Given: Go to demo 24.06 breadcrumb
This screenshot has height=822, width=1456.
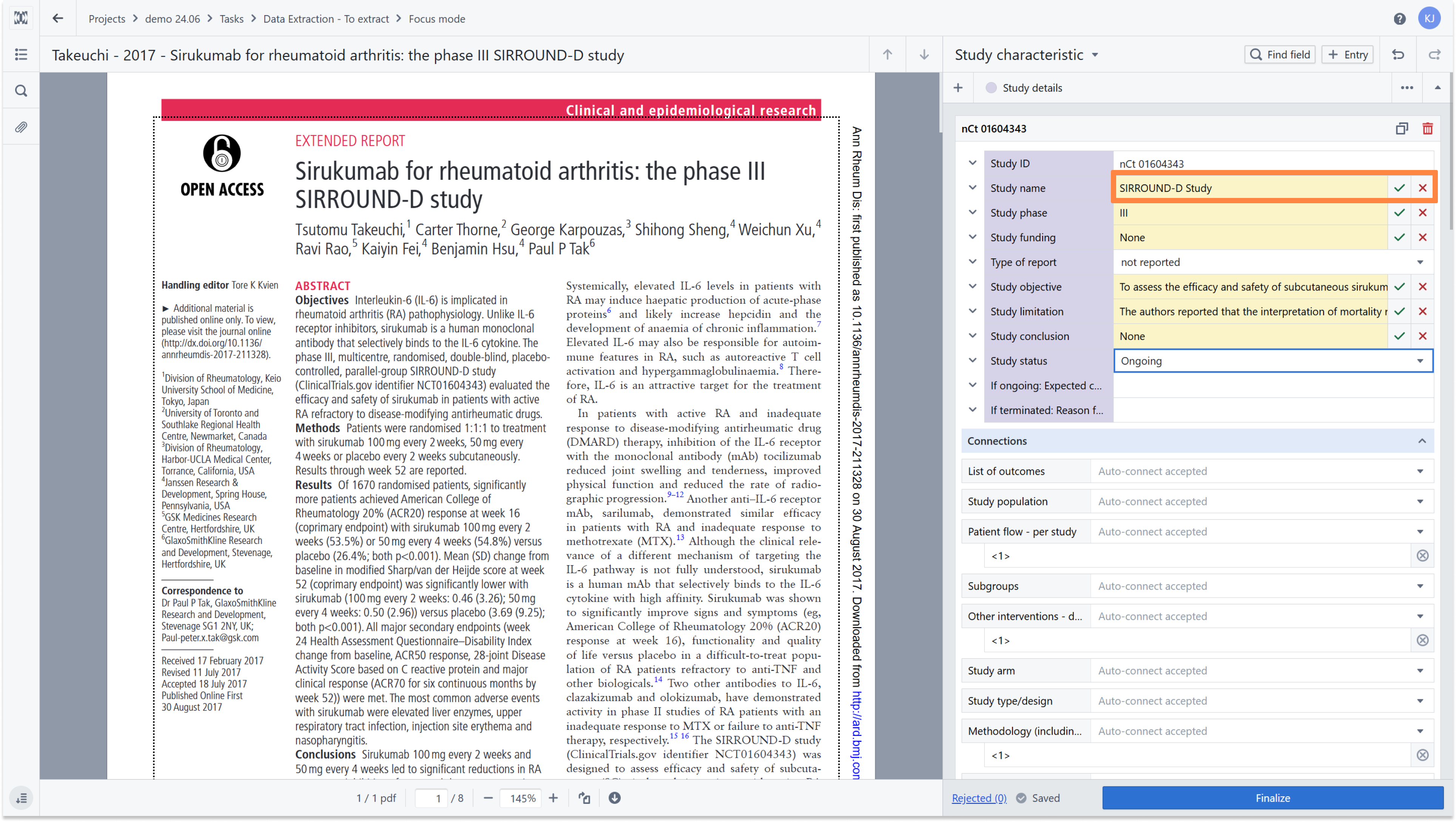Looking at the screenshot, I should point(173,19).
